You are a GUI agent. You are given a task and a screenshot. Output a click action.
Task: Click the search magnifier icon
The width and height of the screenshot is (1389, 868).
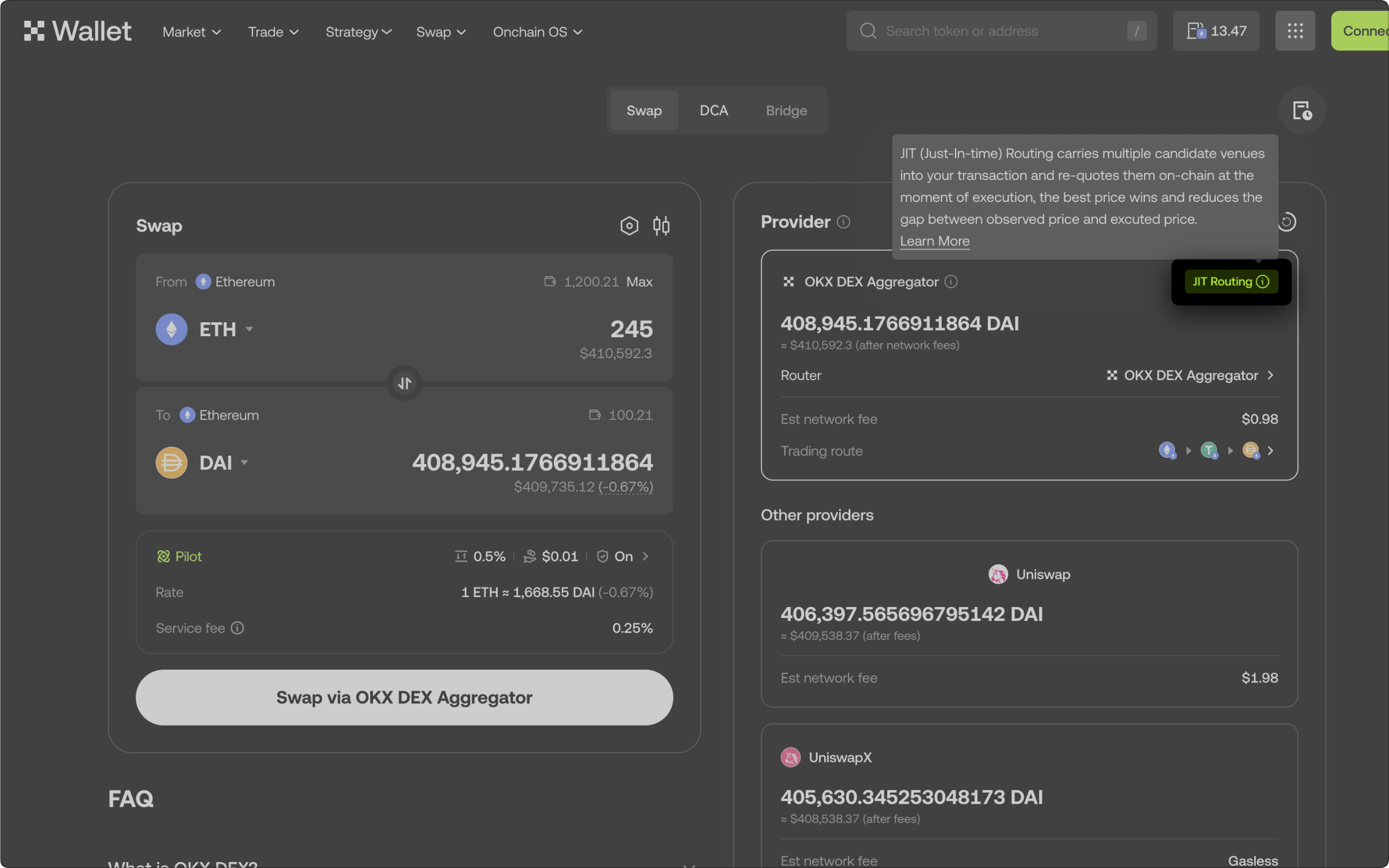868,31
